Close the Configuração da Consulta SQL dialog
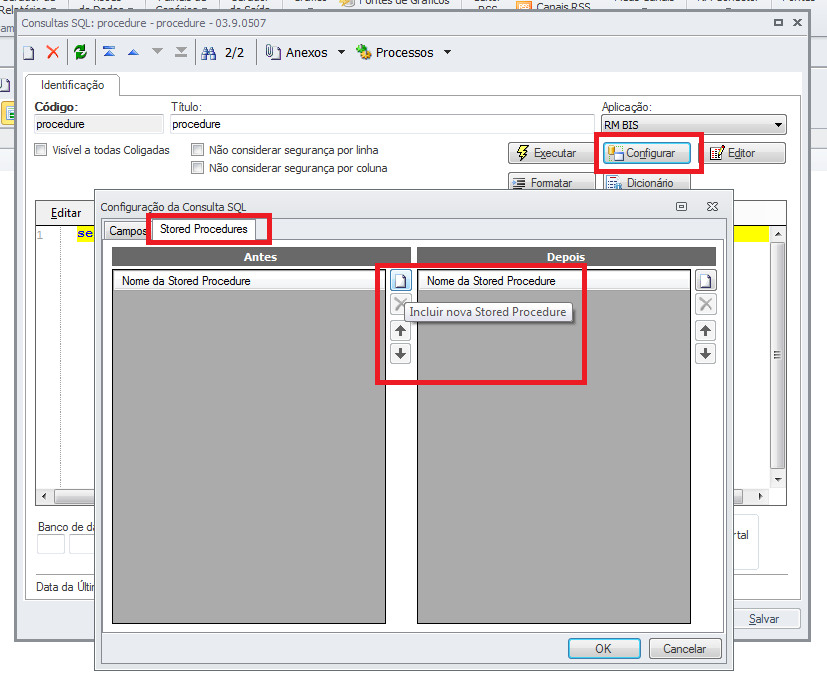 (712, 207)
